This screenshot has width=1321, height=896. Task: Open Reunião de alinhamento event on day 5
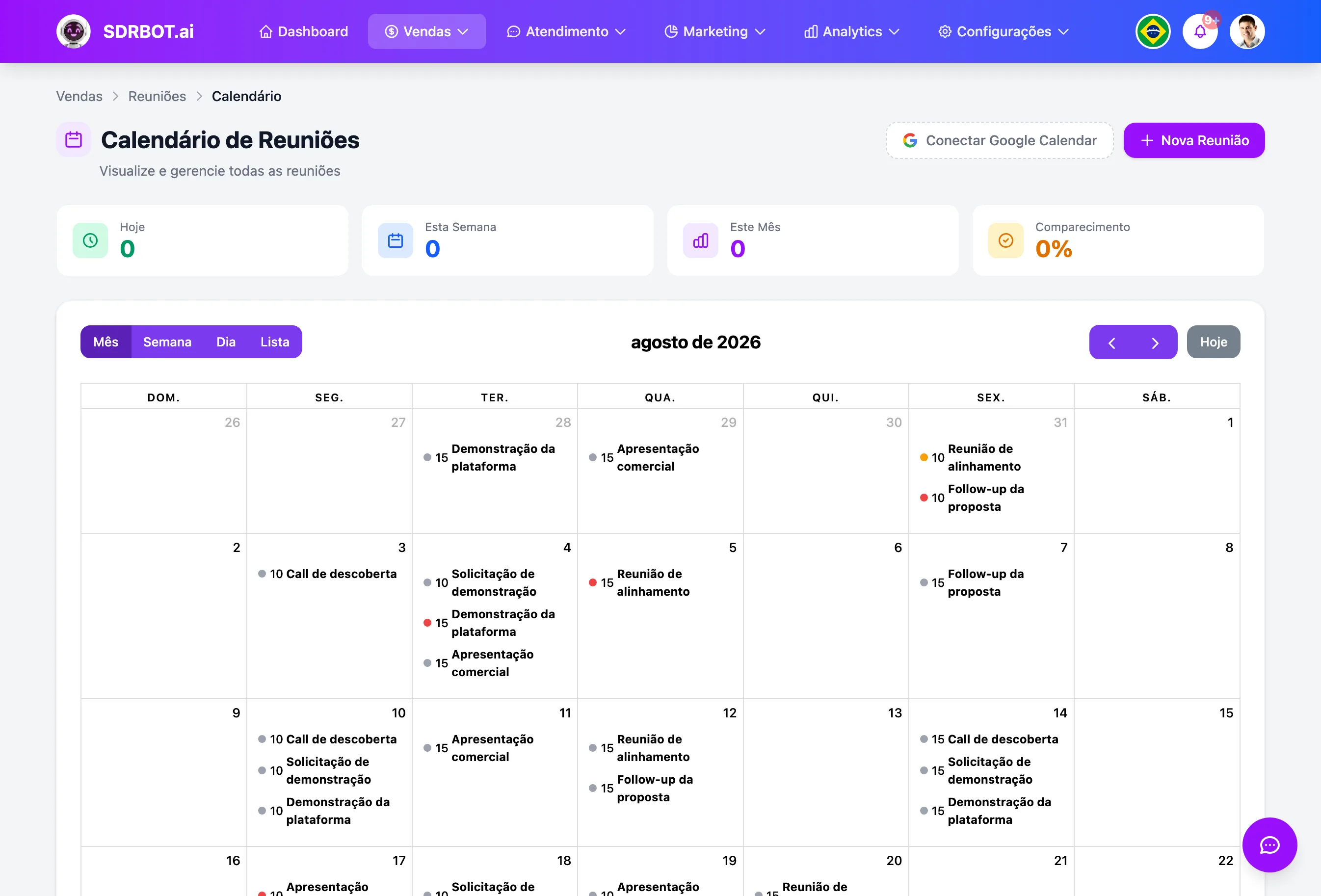coord(660,583)
